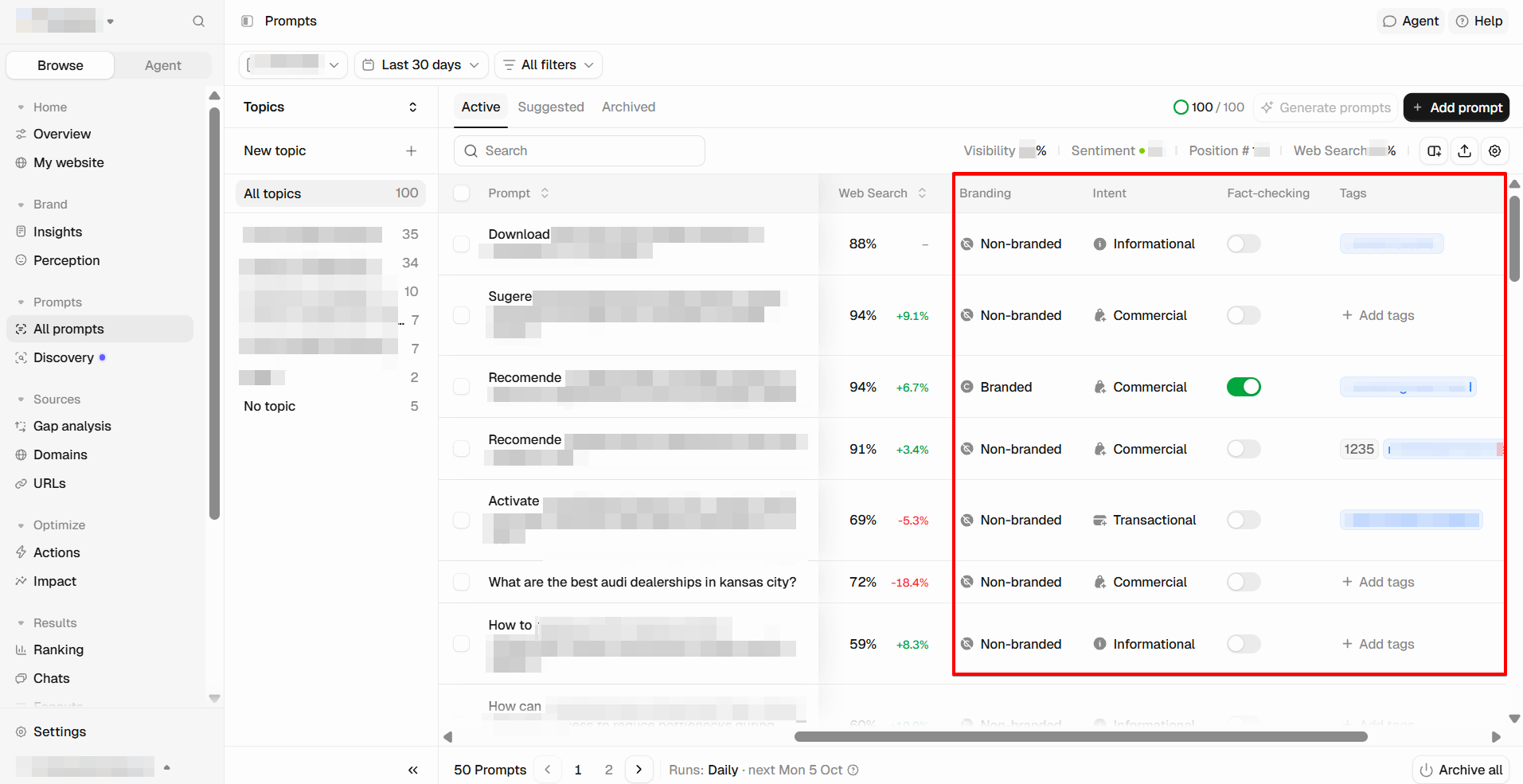Open Settings in the sidebar
This screenshot has height=784, width=1523.
(59, 731)
